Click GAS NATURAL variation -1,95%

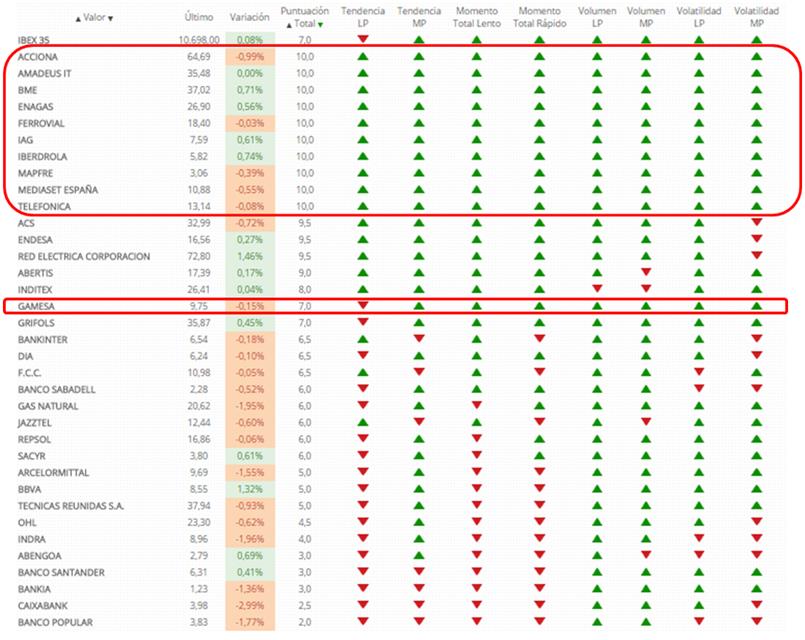(250, 406)
